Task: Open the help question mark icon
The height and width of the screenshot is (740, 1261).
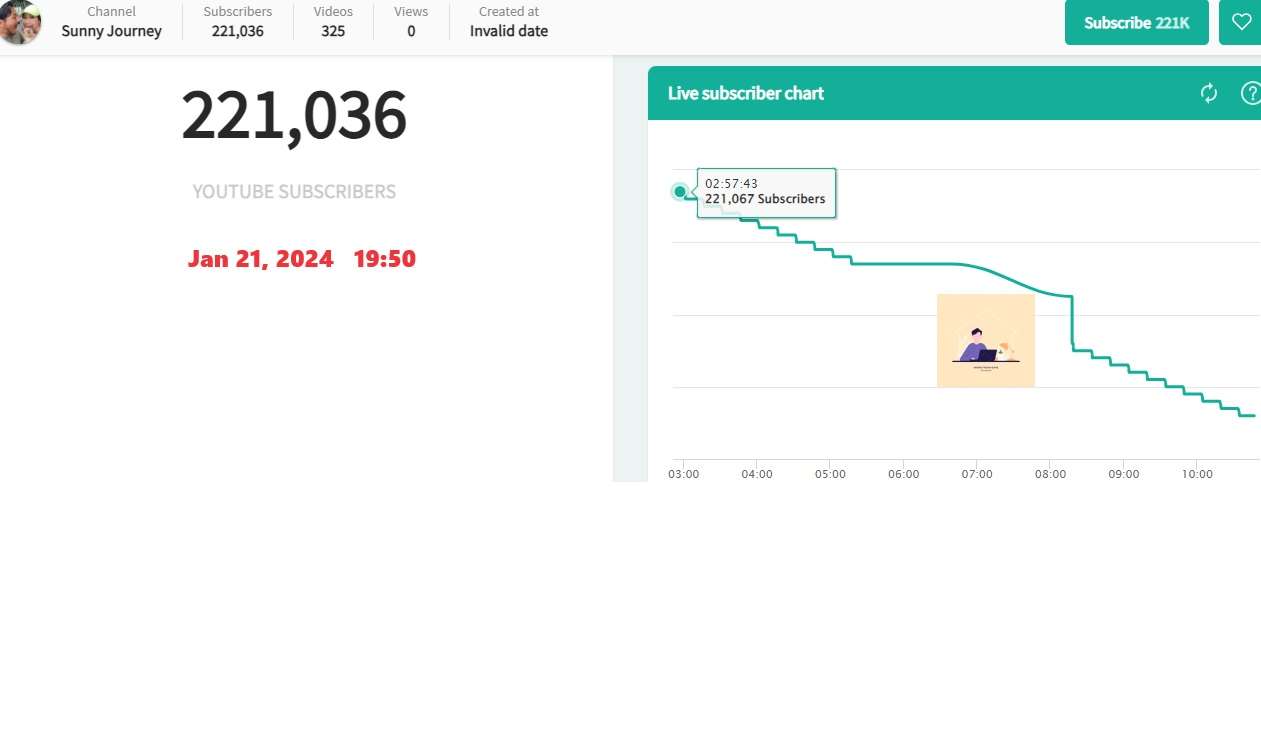Action: coord(1250,93)
